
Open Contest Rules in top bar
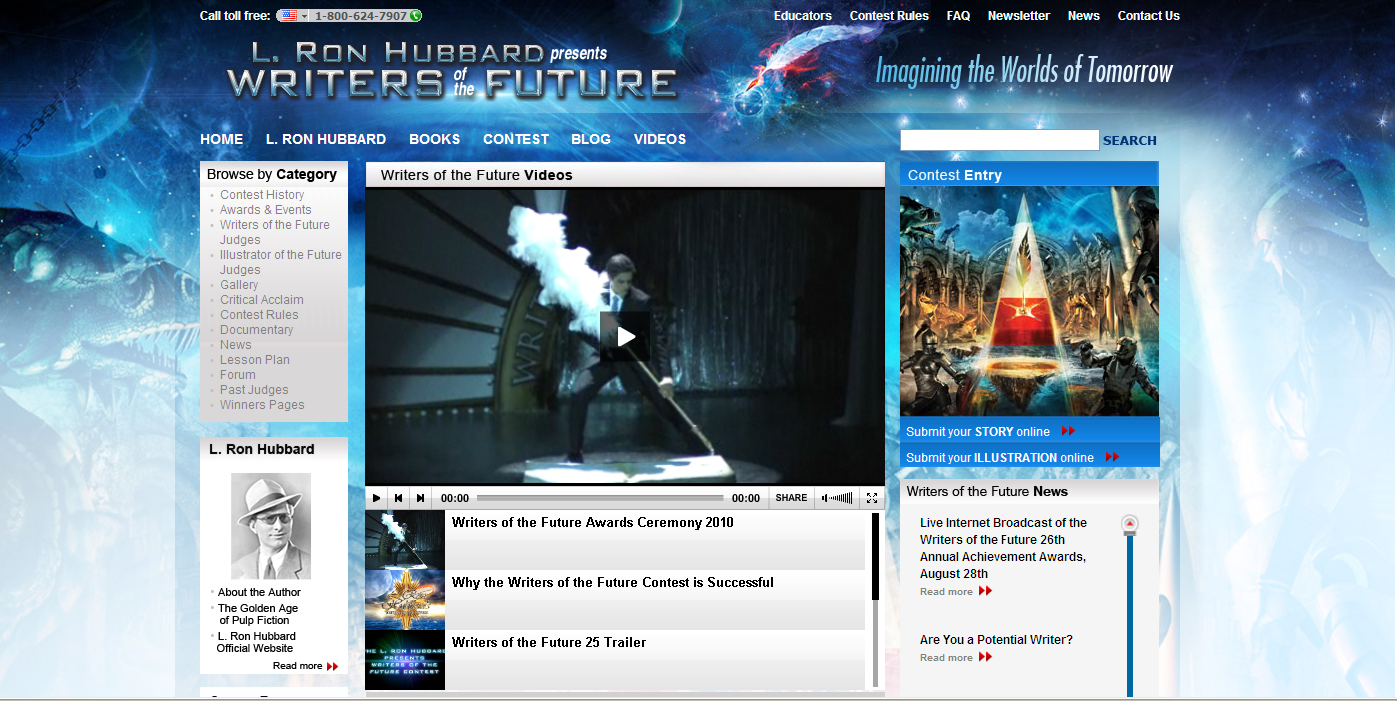coord(889,16)
